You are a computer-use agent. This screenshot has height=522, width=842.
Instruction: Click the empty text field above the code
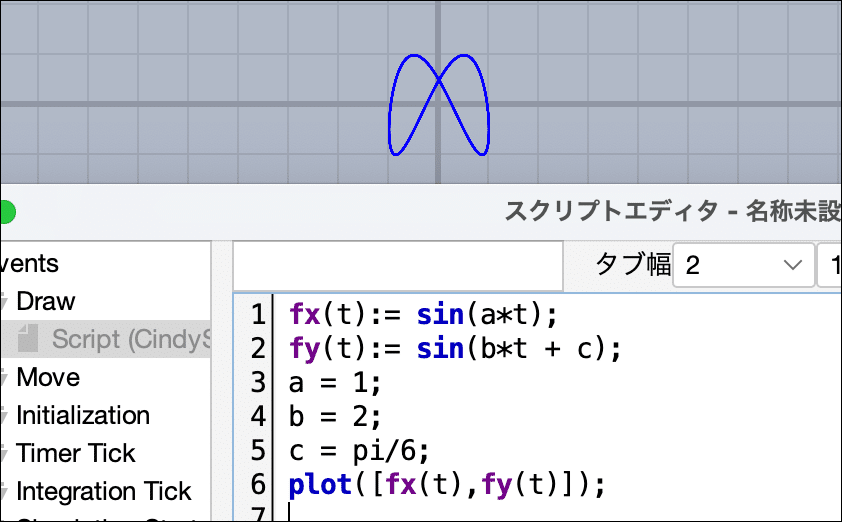398,265
